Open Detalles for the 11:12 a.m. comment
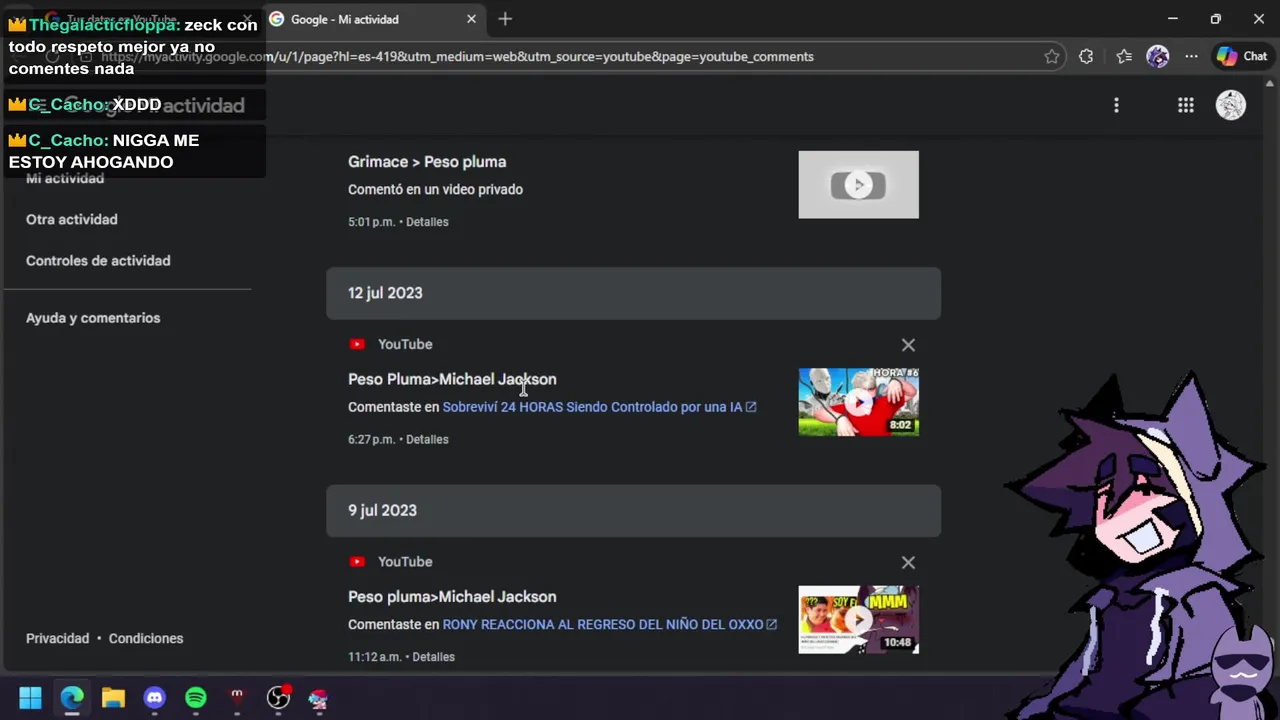This screenshot has width=1280, height=720. [x=433, y=657]
